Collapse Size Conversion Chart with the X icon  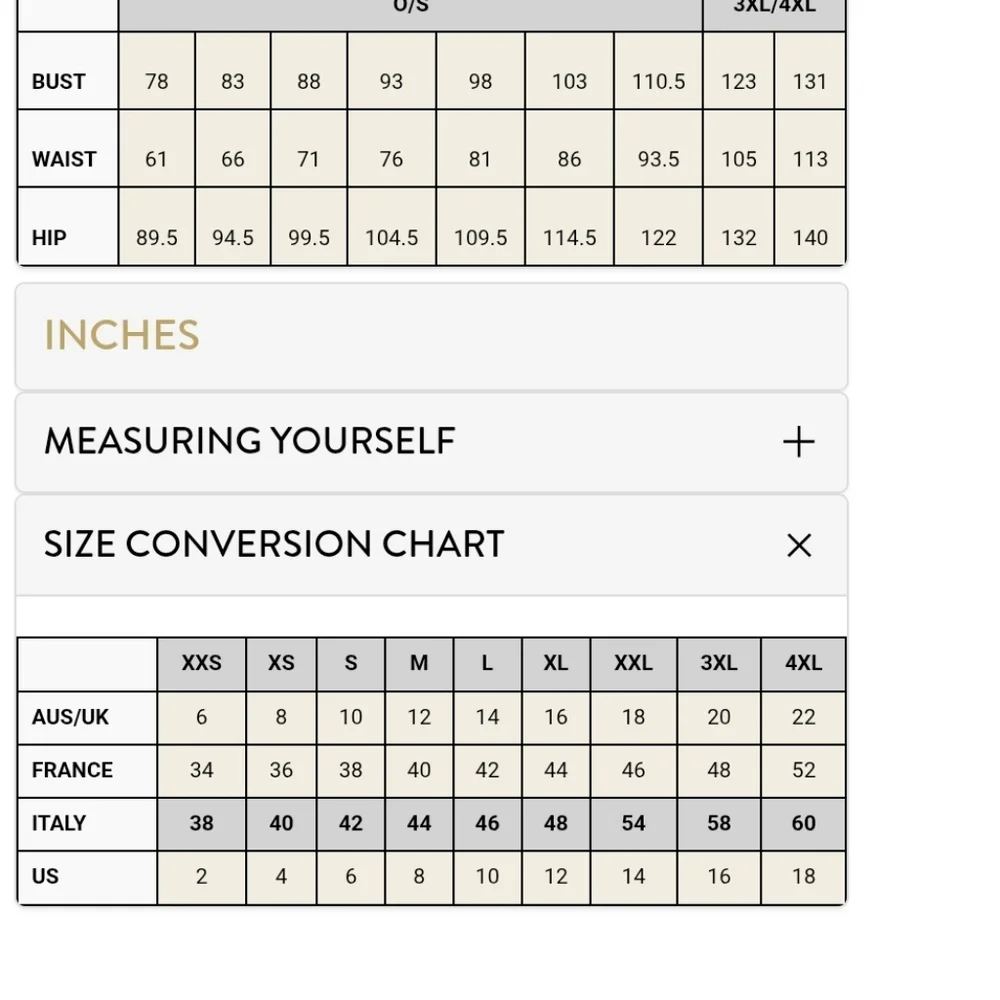(x=798, y=545)
